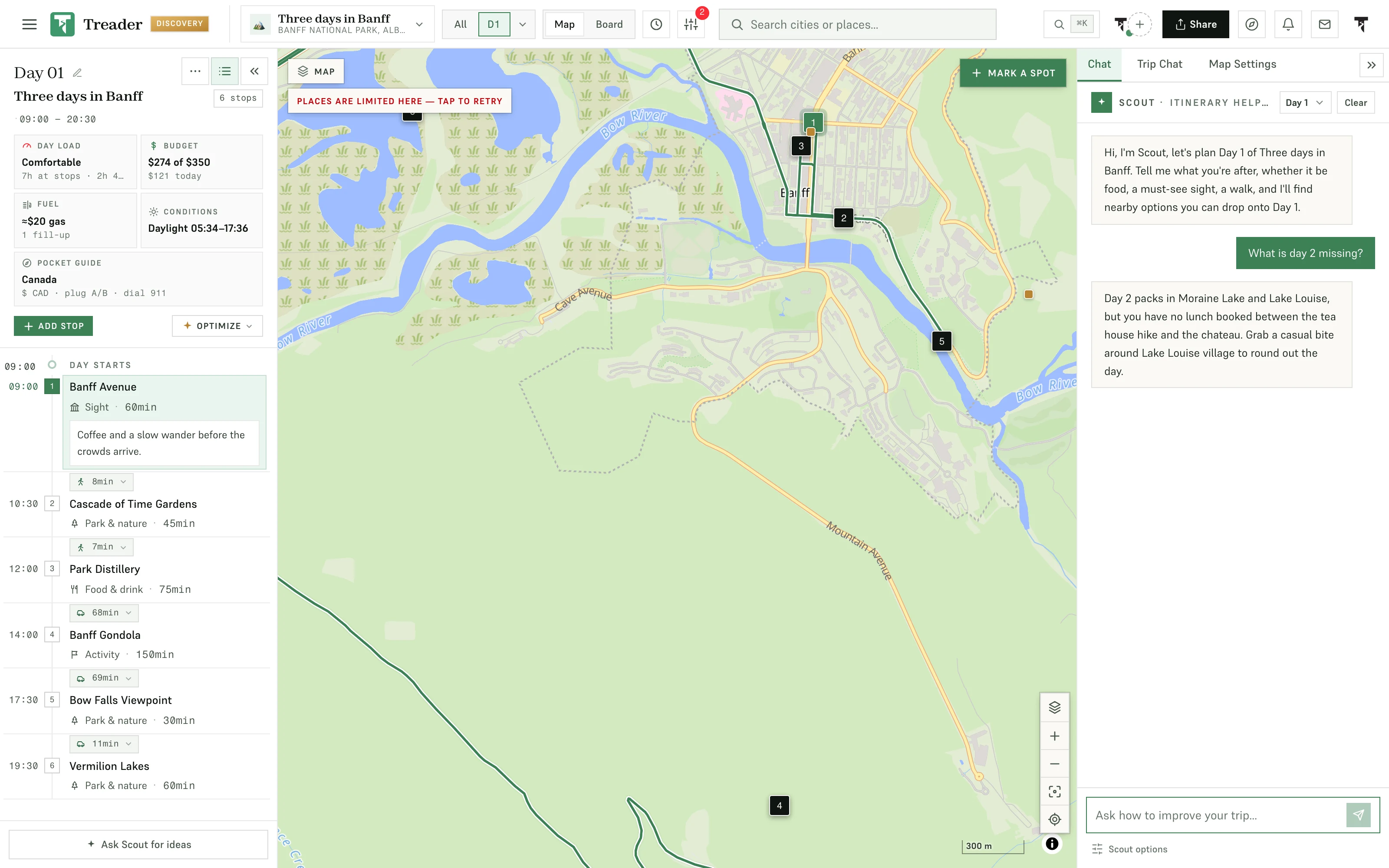Edit the Day 01 title pencil

(78, 73)
